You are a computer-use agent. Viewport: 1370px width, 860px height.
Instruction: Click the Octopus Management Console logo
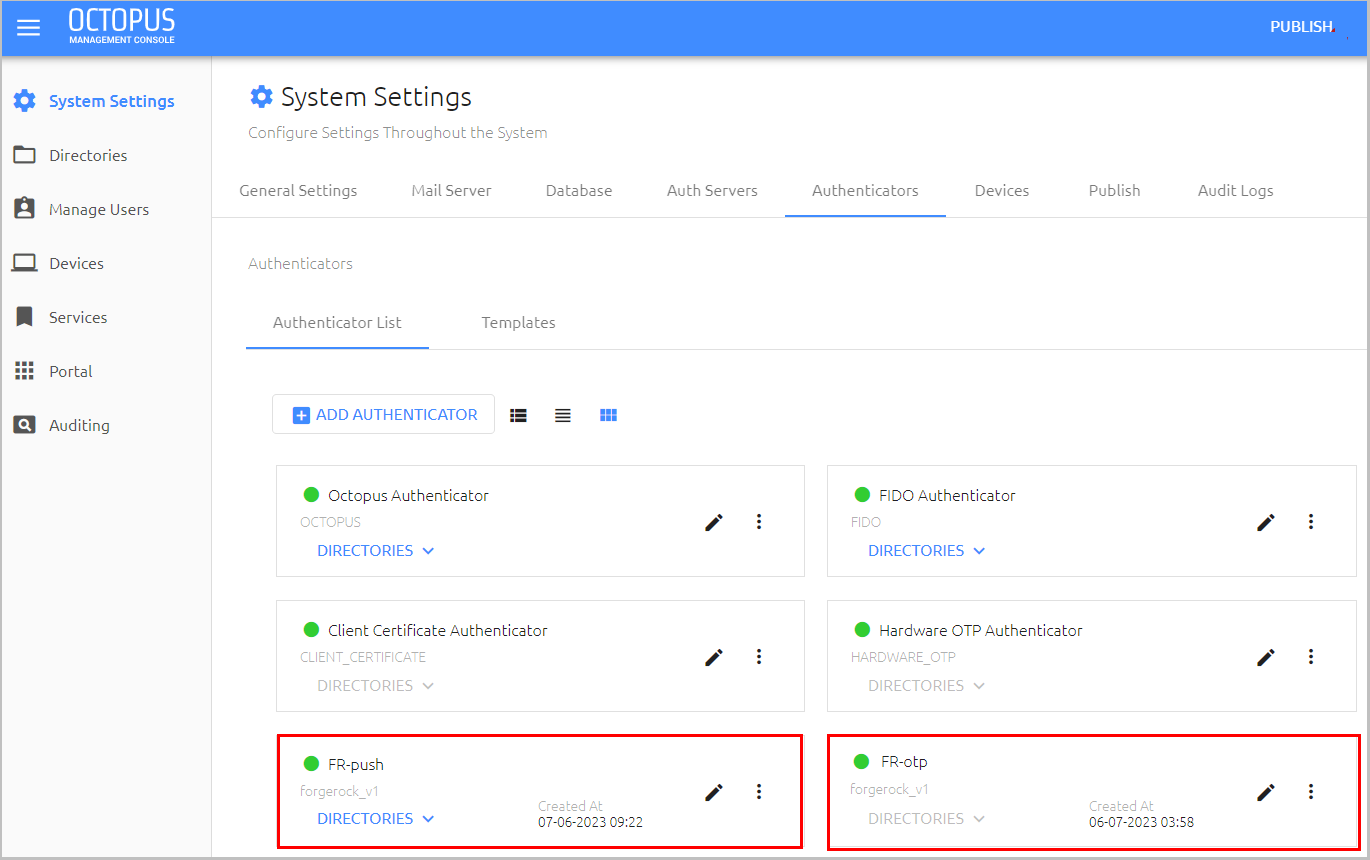(x=122, y=26)
